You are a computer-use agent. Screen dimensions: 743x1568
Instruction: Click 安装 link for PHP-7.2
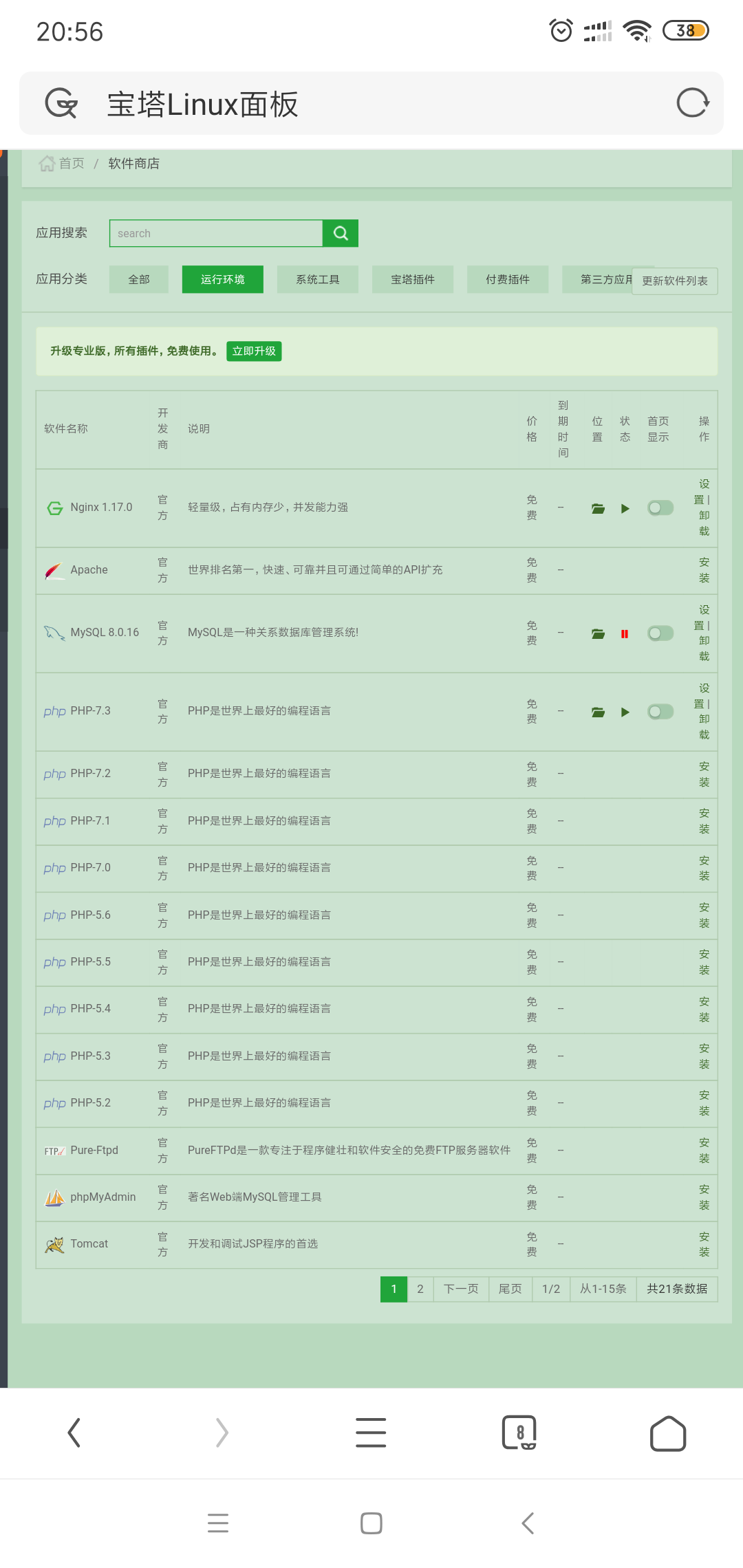704,774
